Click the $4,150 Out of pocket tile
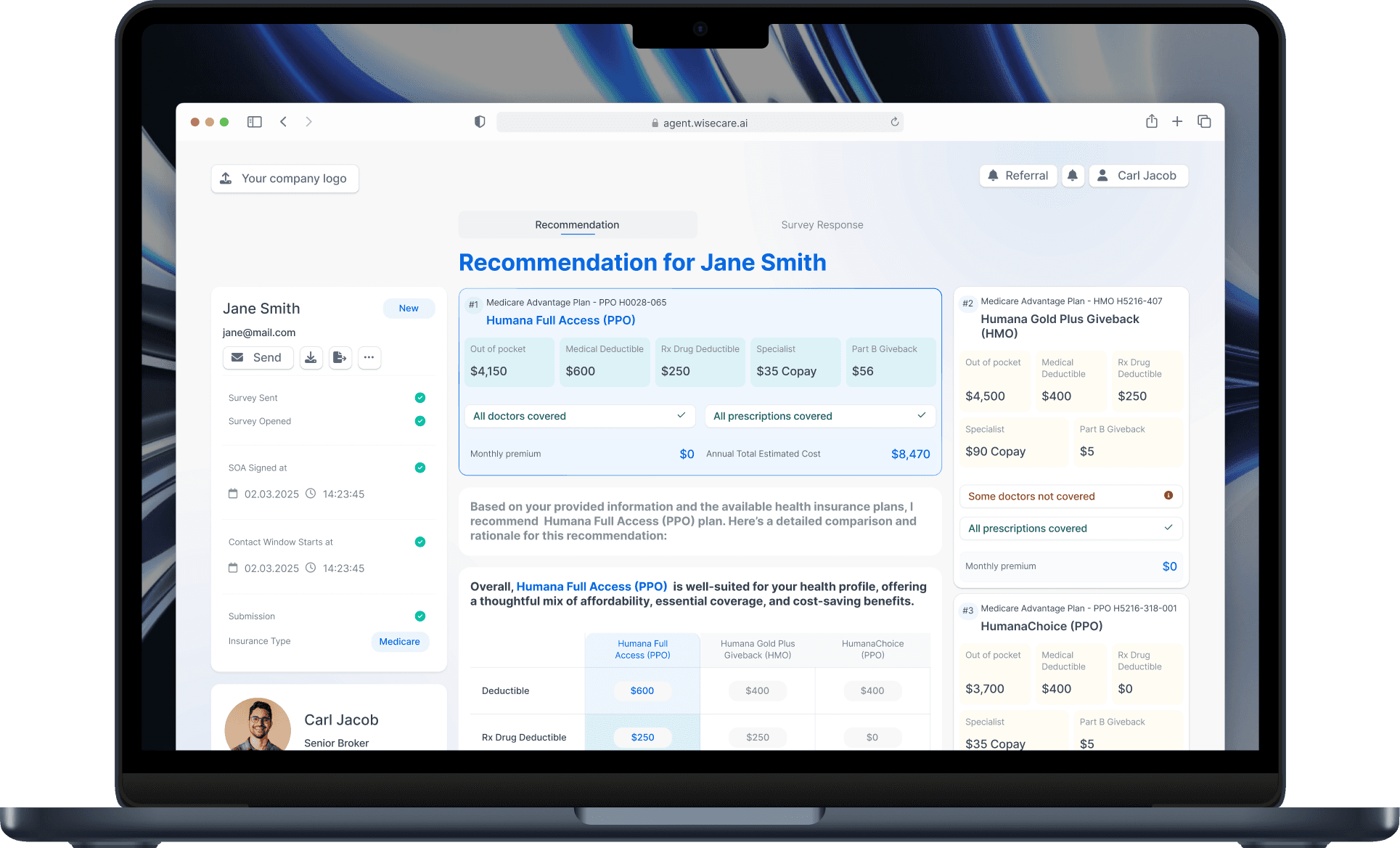Image resolution: width=1400 pixels, height=848 pixels. tap(509, 362)
